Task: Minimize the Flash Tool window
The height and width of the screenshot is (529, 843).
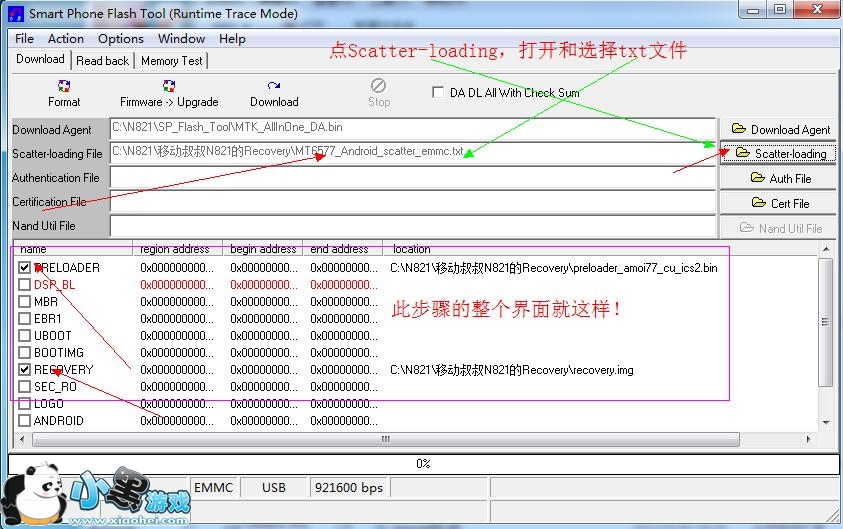Action: 753,10
